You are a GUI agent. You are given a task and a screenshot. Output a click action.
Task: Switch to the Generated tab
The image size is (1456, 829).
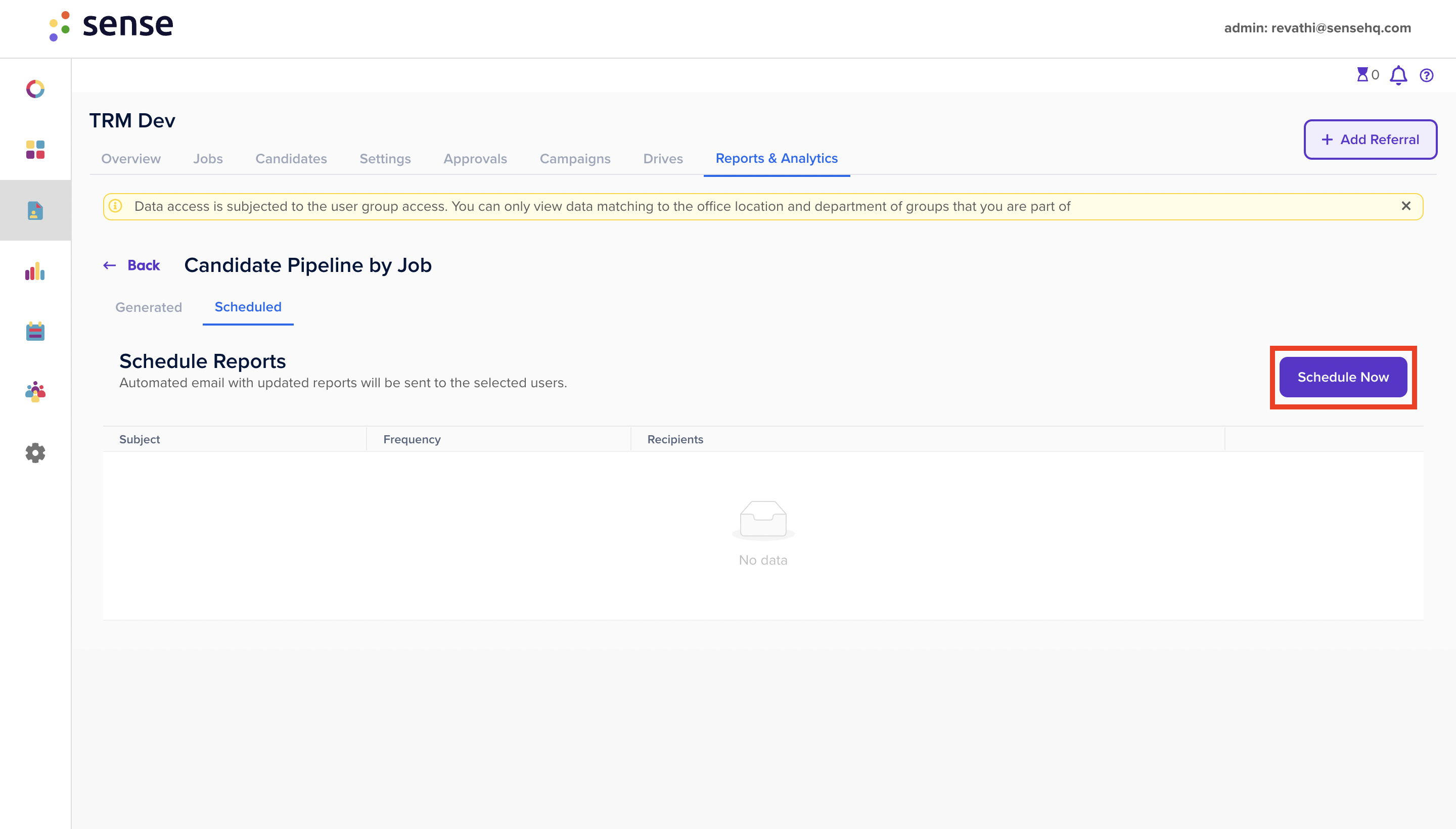[149, 307]
